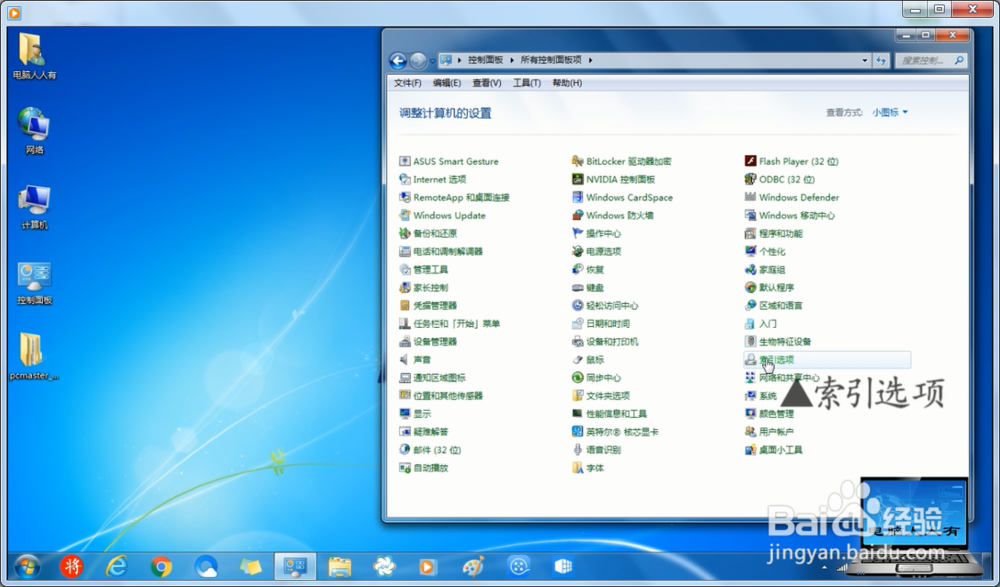Open the 英特尔® 核芯显卡 icon
Image resolution: width=1000 pixels, height=587 pixels.
(577, 432)
